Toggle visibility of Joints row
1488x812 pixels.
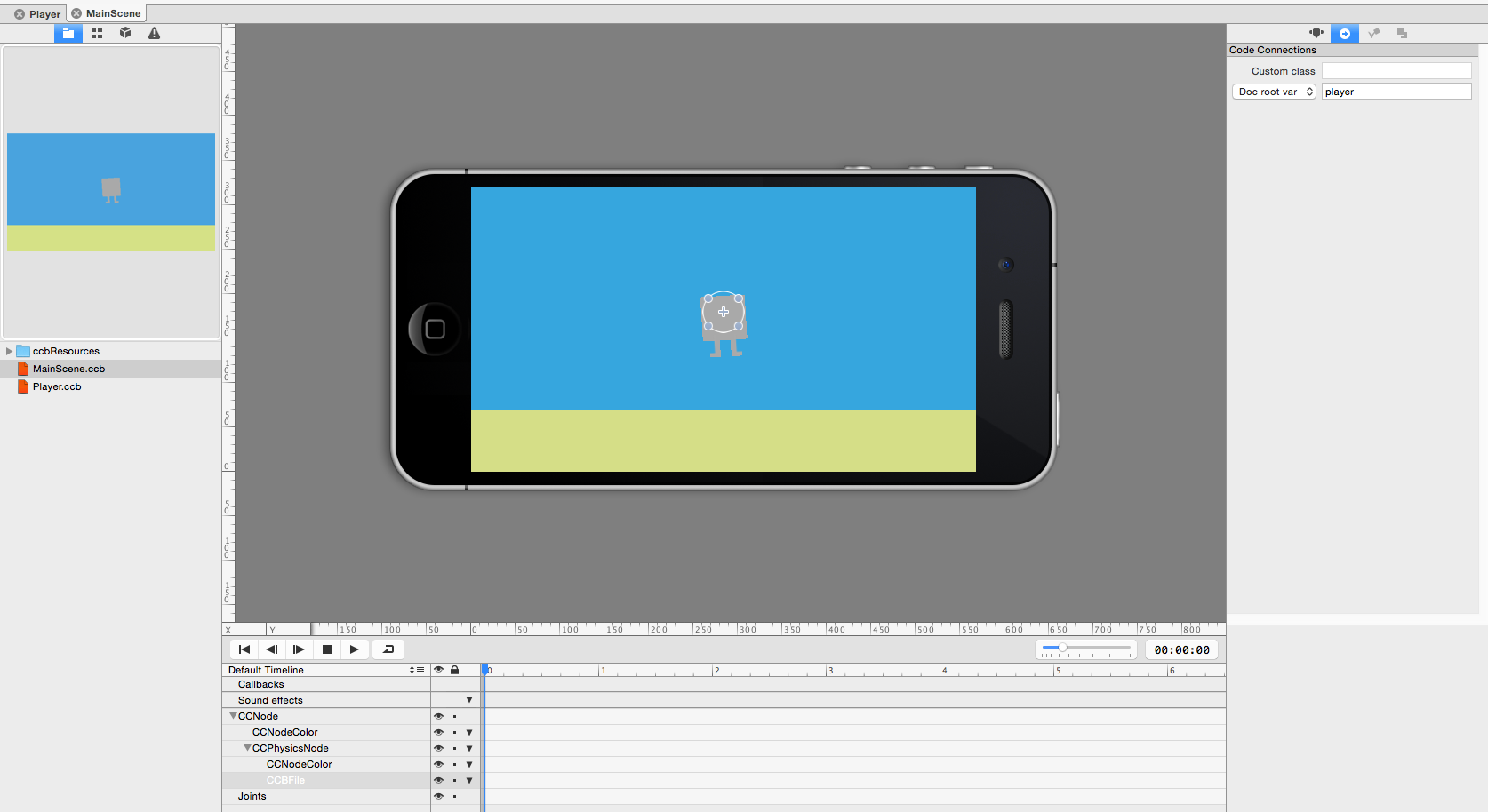[x=438, y=796]
